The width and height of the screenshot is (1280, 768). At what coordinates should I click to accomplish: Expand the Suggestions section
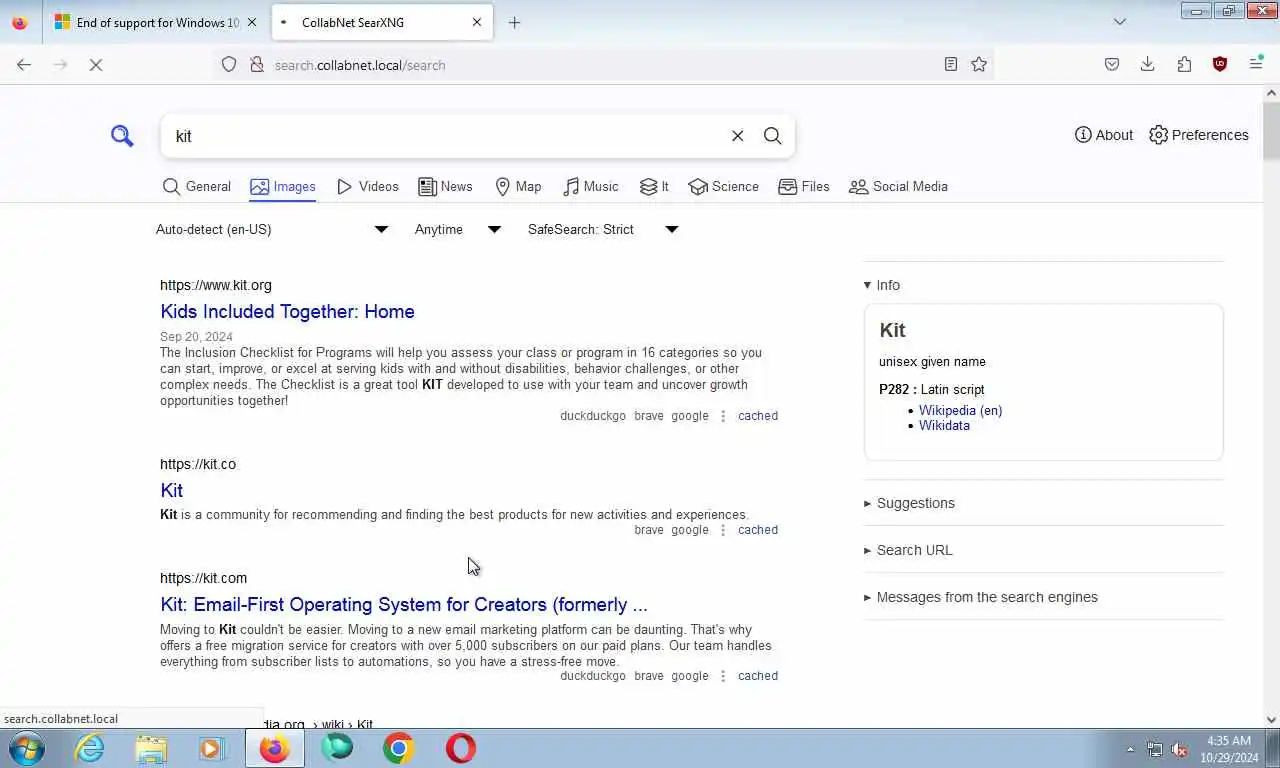pyautogui.click(x=909, y=503)
